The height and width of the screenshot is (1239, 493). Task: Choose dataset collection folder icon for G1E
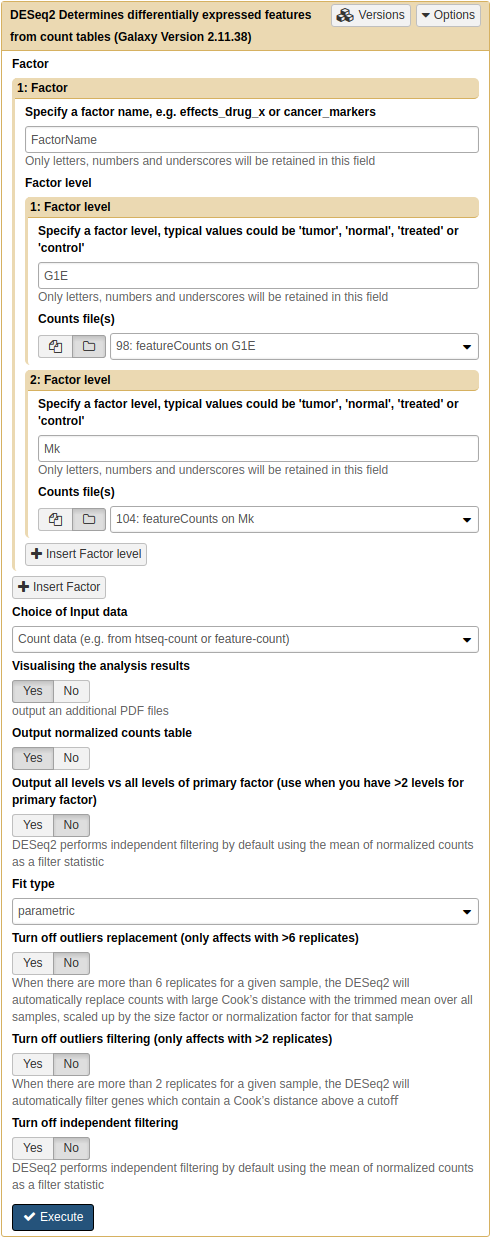[89, 346]
